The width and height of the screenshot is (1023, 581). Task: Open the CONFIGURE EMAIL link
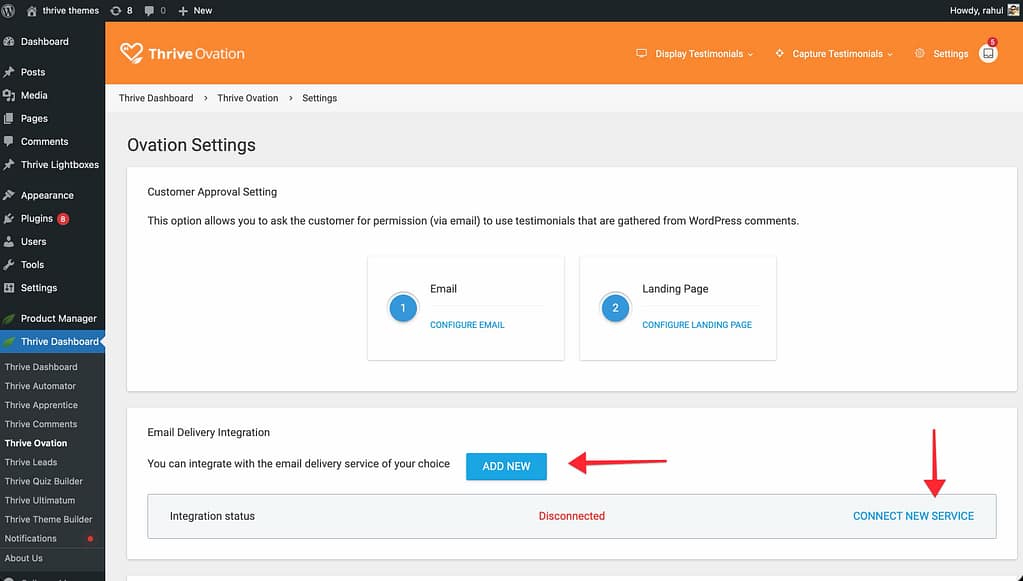(467, 325)
